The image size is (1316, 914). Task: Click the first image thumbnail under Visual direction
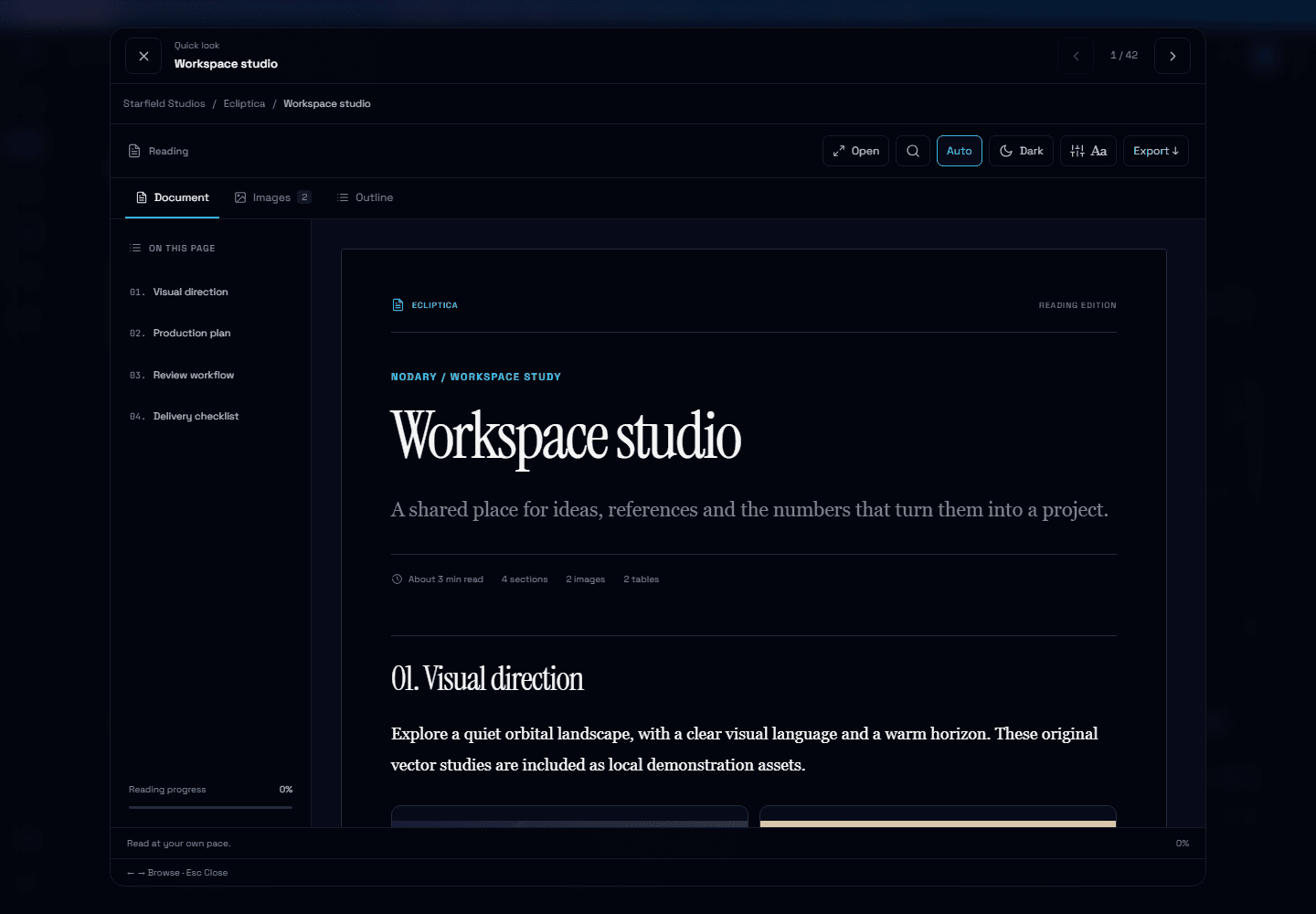pos(569,816)
